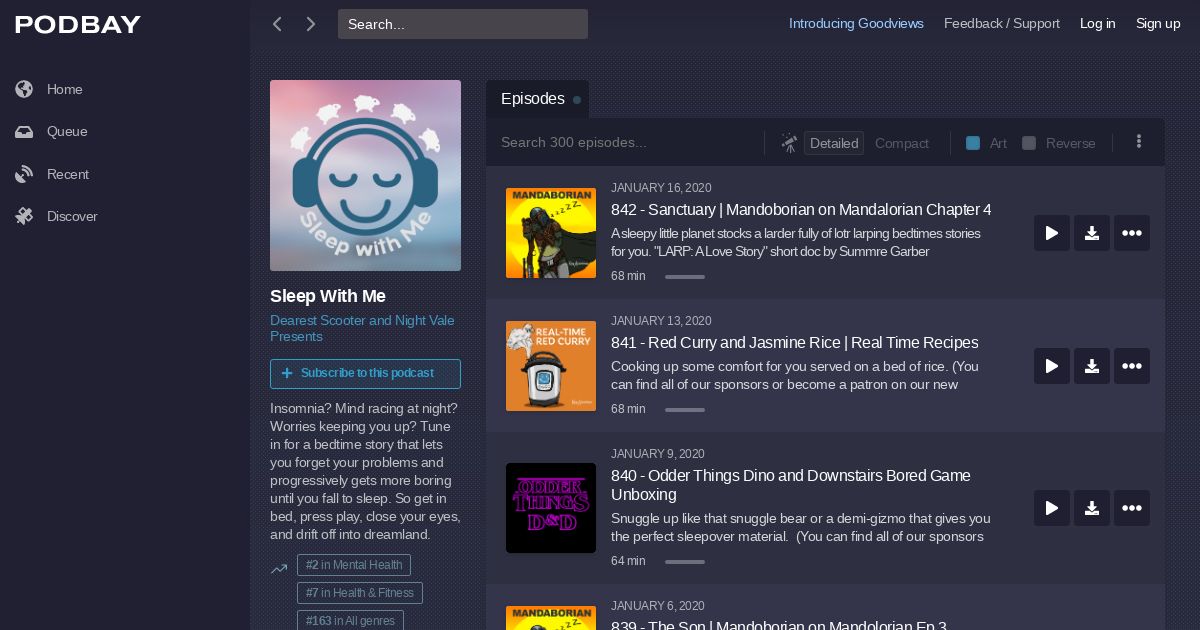
Task: Go back with the left arrow
Action: pyautogui.click(x=278, y=24)
